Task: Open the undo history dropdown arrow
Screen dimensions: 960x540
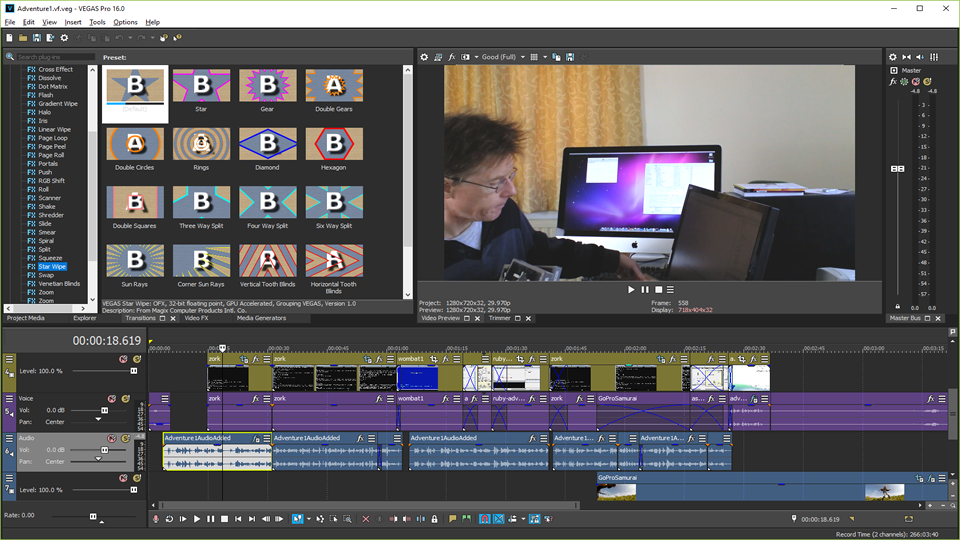Action: tap(130, 38)
